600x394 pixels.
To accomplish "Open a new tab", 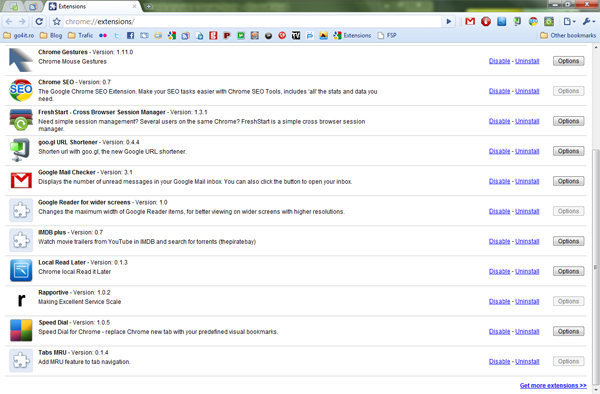I will click(x=148, y=7).
